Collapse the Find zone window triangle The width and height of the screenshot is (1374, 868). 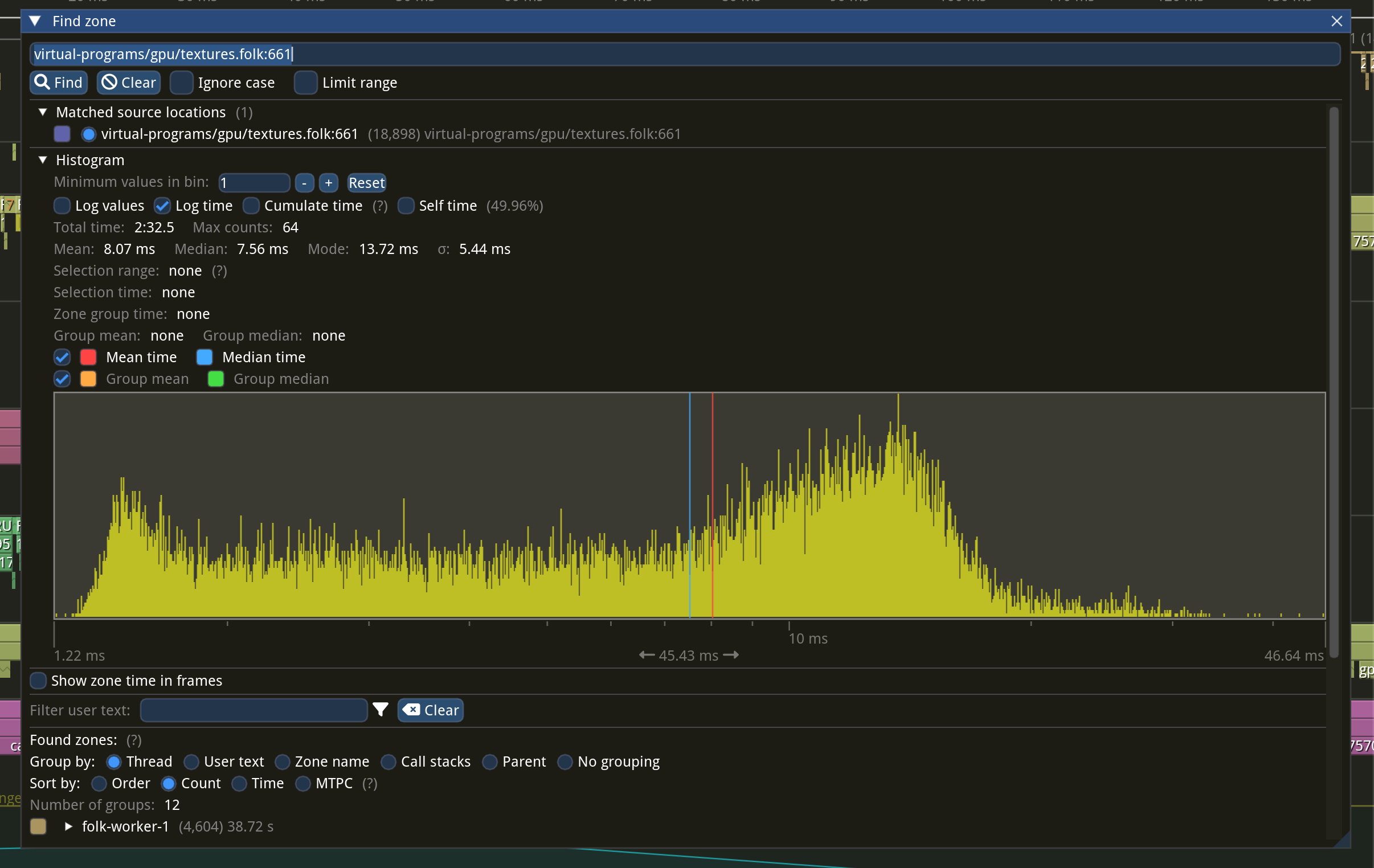(x=35, y=21)
